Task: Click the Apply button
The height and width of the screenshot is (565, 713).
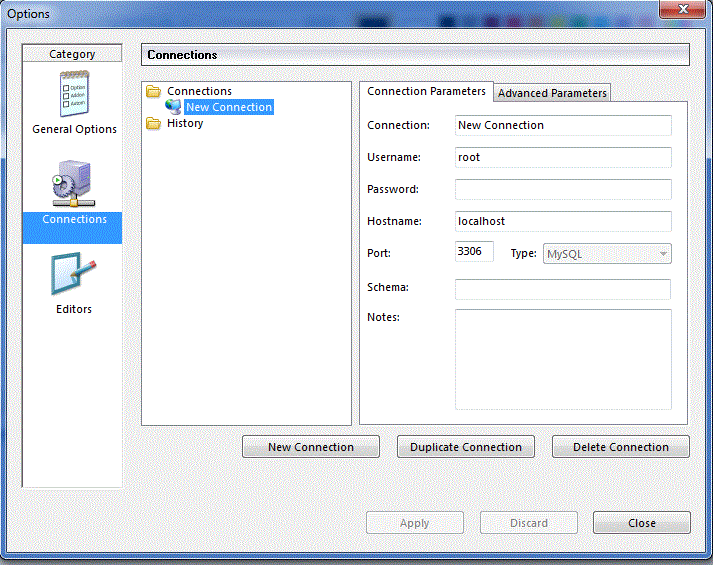Action: click(x=415, y=523)
